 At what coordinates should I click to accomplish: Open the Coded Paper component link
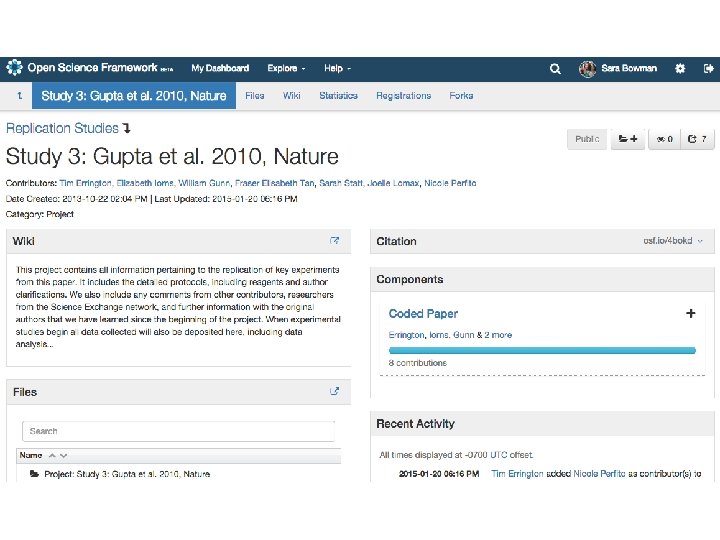click(423, 314)
